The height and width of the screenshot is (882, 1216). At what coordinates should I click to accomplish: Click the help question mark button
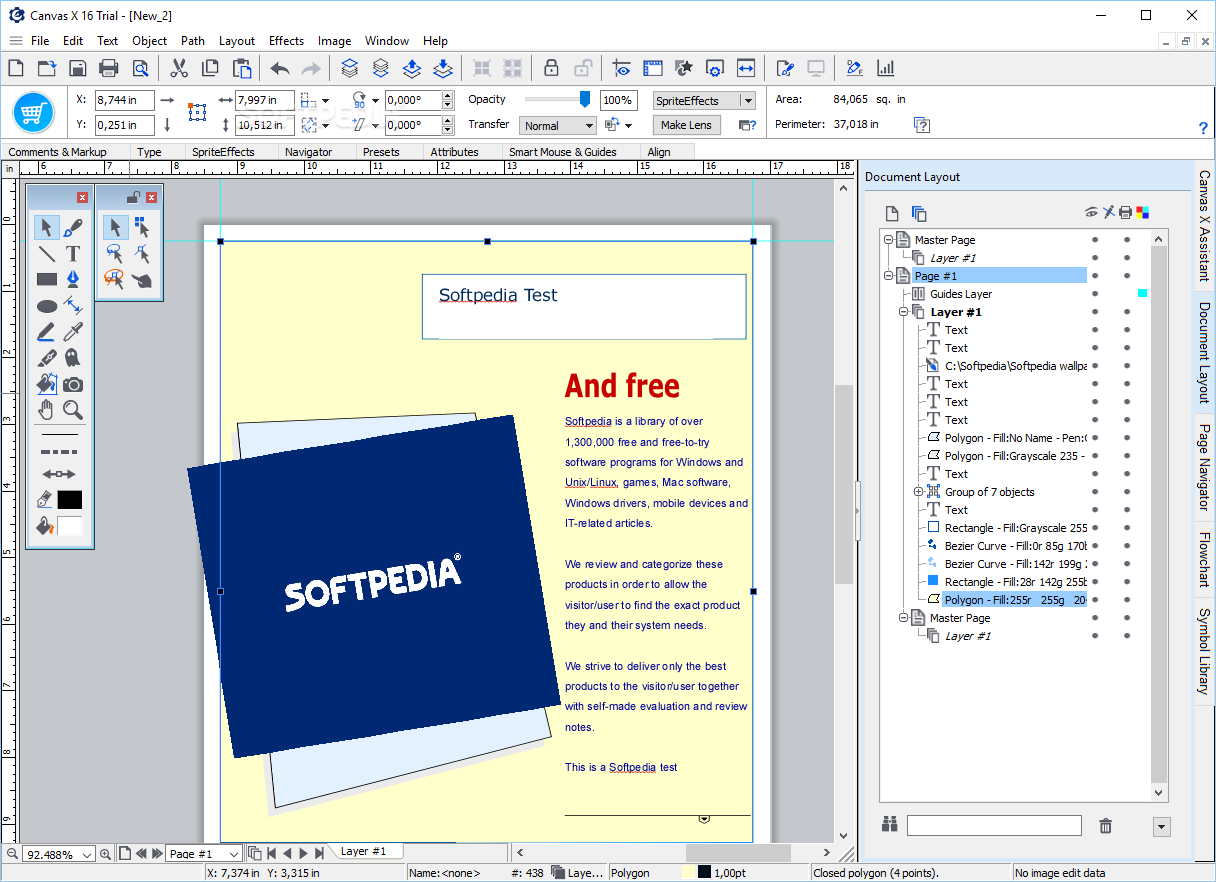click(x=1203, y=128)
